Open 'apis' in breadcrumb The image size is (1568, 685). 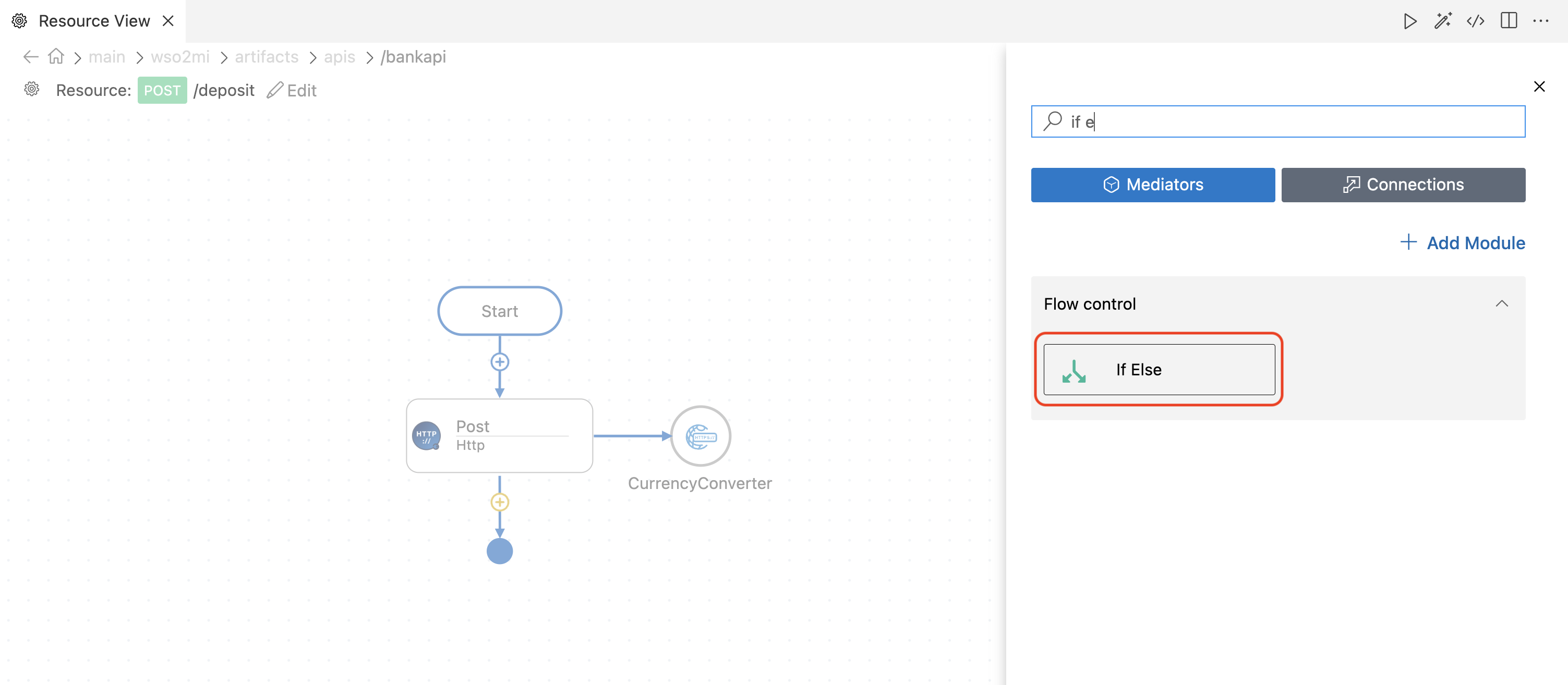click(x=339, y=57)
